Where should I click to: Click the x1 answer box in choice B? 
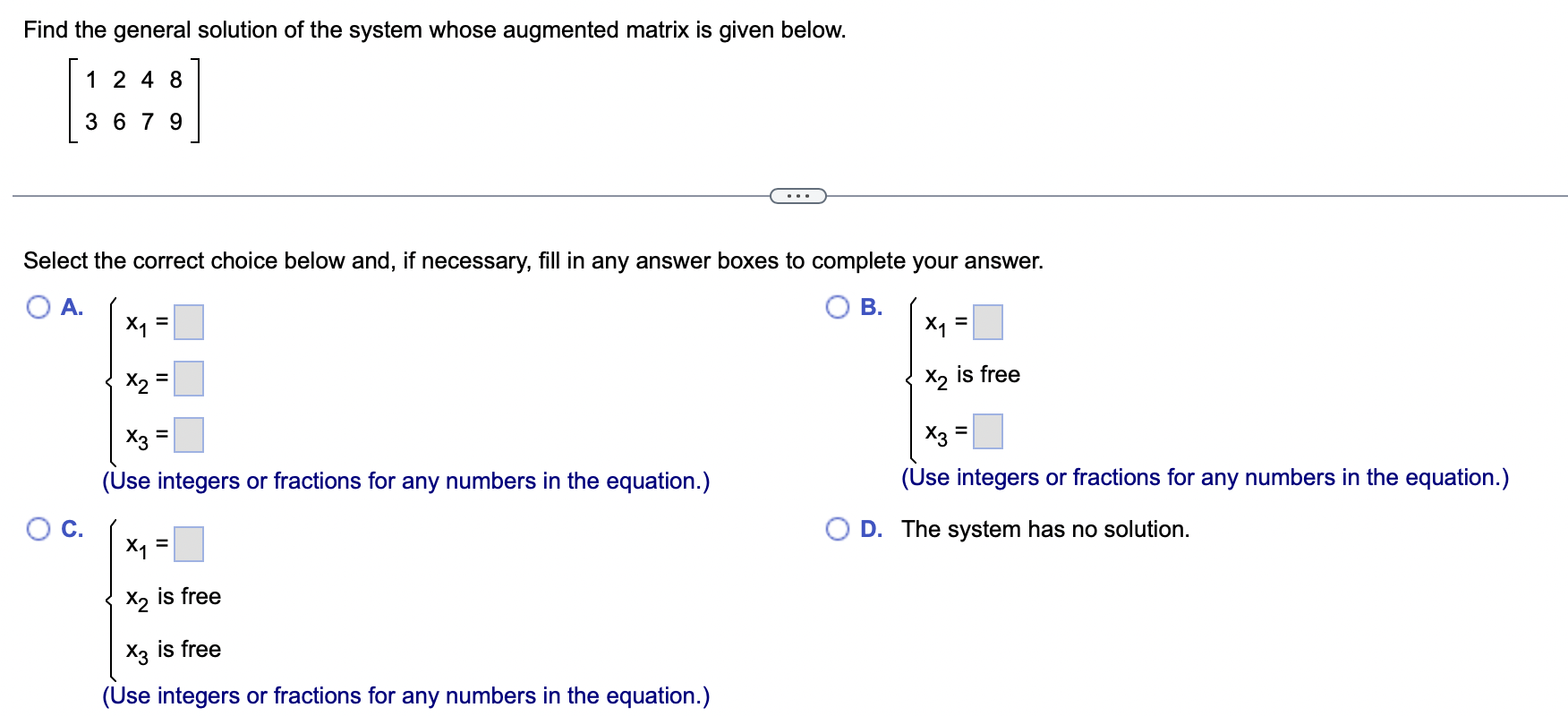coord(987,322)
